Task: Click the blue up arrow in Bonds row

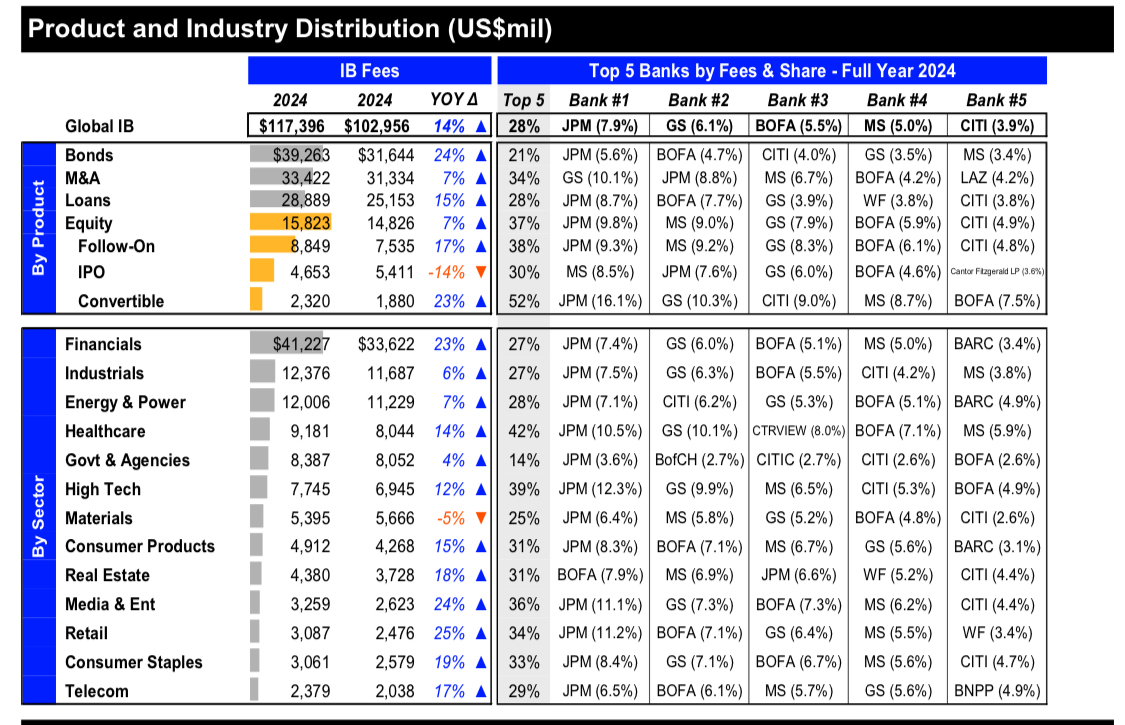Action: tap(481, 155)
